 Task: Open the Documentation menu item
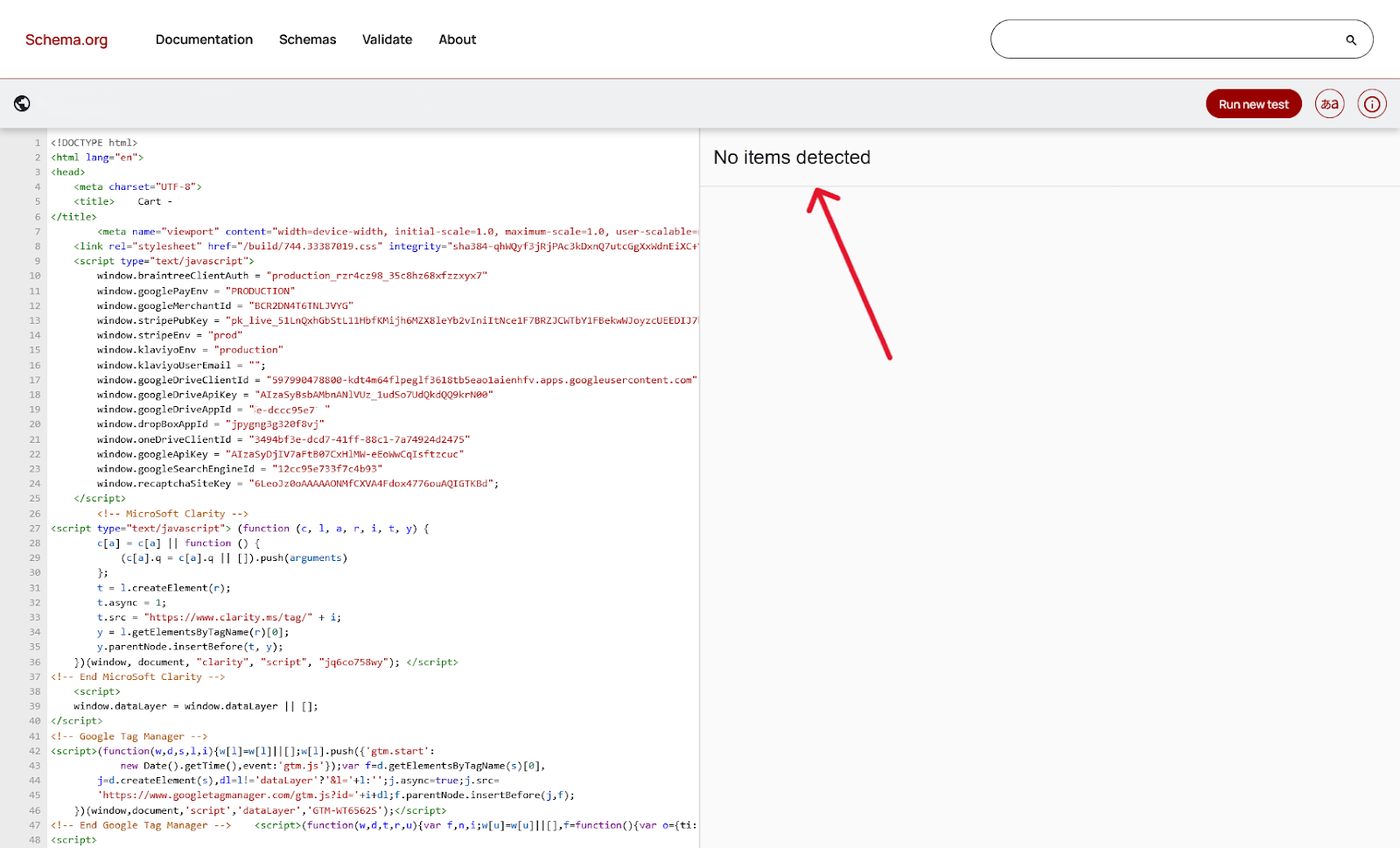tap(204, 39)
